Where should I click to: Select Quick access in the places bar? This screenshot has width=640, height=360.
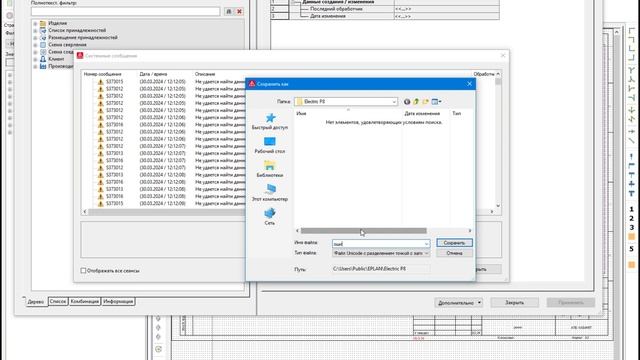click(270, 122)
